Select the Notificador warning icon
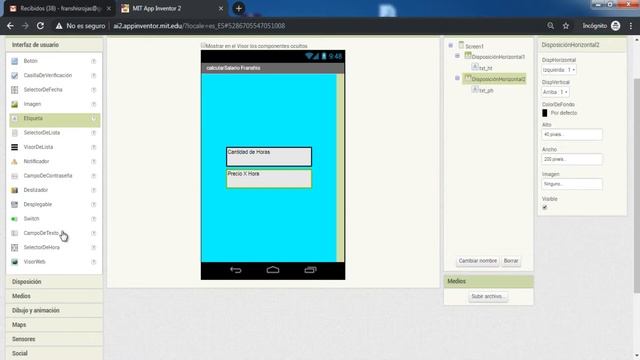The height and width of the screenshot is (360, 640). [15, 162]
